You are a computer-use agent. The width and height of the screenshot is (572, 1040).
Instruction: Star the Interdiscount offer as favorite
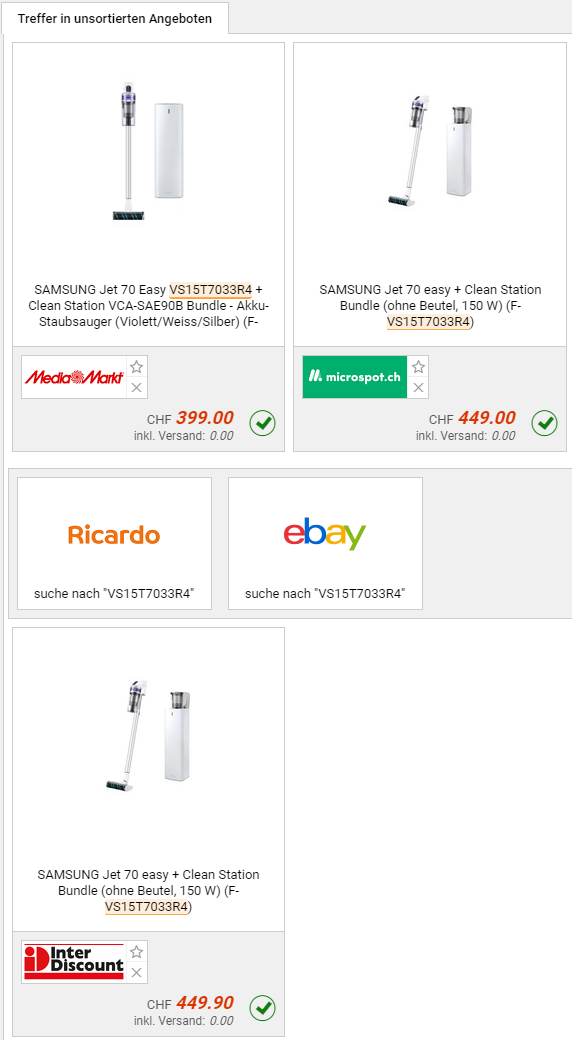tap(137, 952)
